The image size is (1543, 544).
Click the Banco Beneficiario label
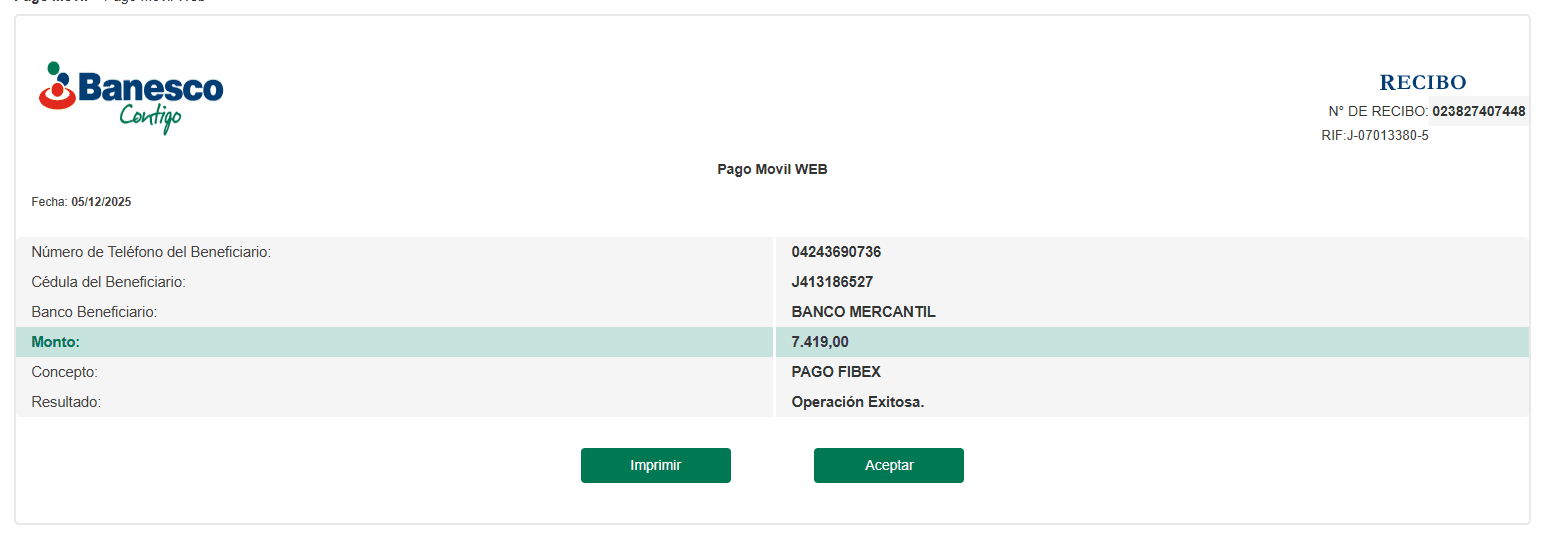[94, 312]
